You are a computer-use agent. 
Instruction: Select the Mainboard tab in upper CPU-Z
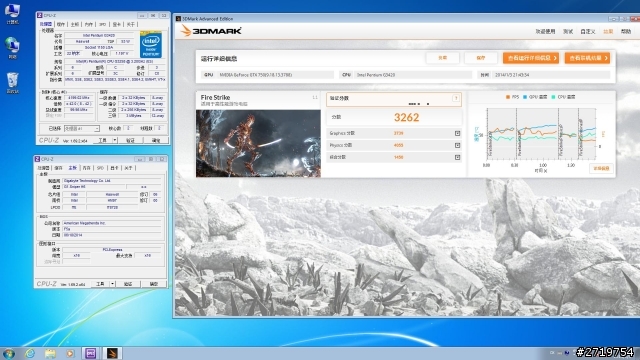[75, 24]
